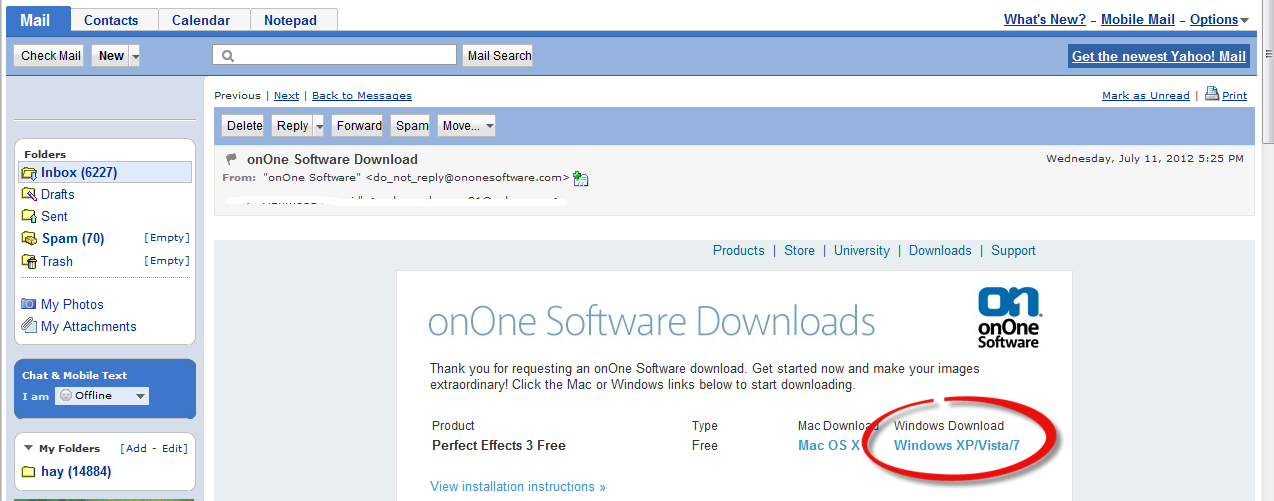Click the Reply button
The height and width of the screenshot is (501, 1274).
(292, 126)
